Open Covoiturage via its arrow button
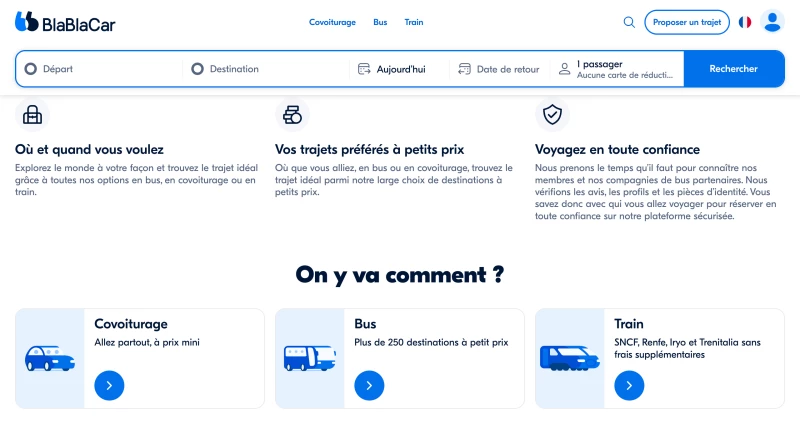 point(109,385)
